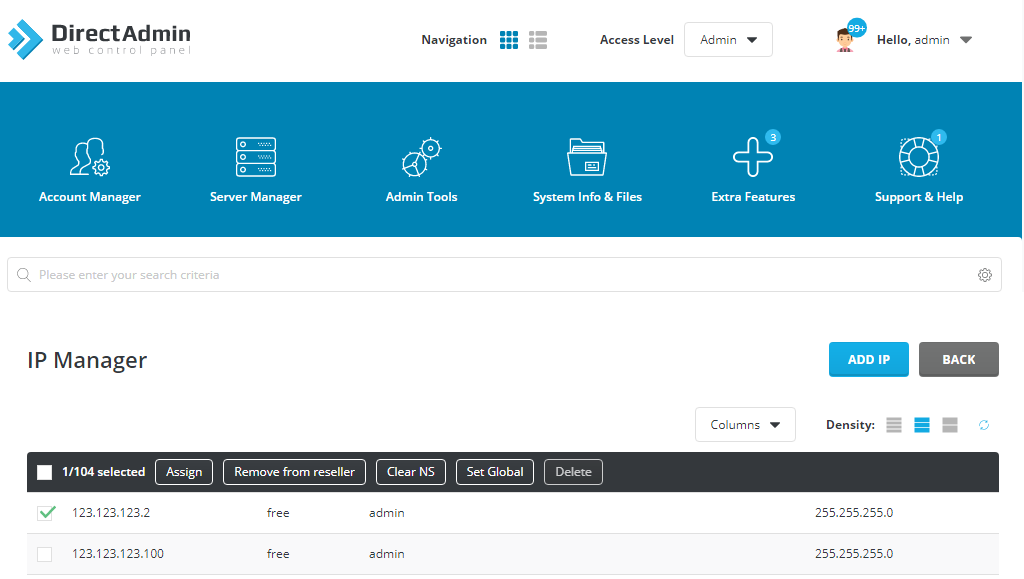Click the Clear NS button
This screenshot has height=579, width=1024.
pyautogui.click(x=411, y=472)
